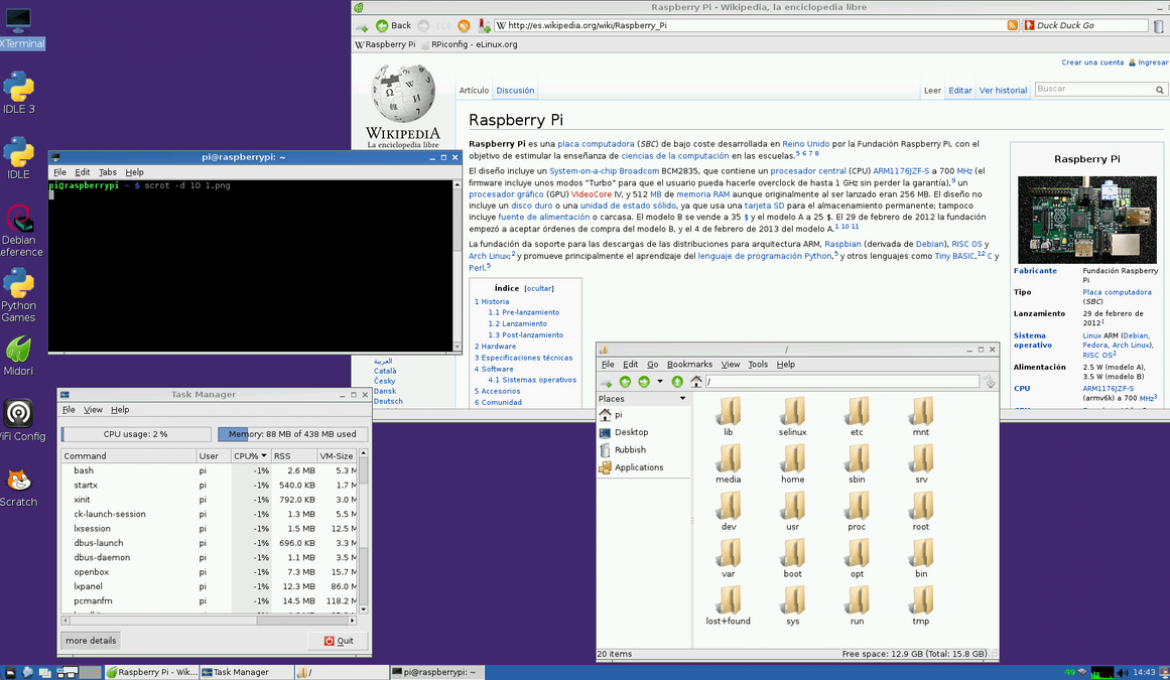Screen dimensions: 1170x680
Task: Select the usr folder icon
Action: (792, 511)
